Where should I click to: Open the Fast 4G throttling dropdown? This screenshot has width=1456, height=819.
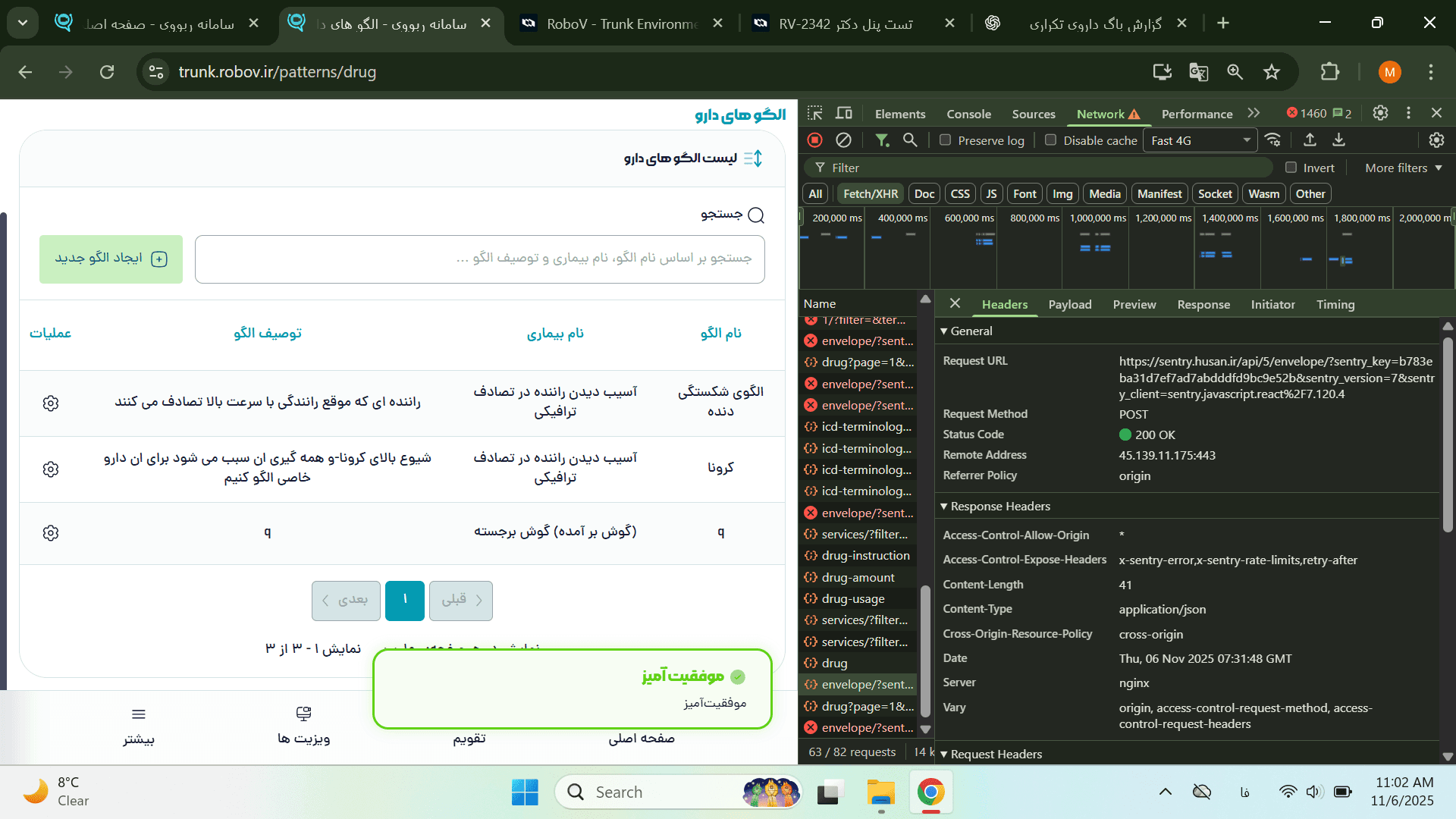tap(1200, 140)
